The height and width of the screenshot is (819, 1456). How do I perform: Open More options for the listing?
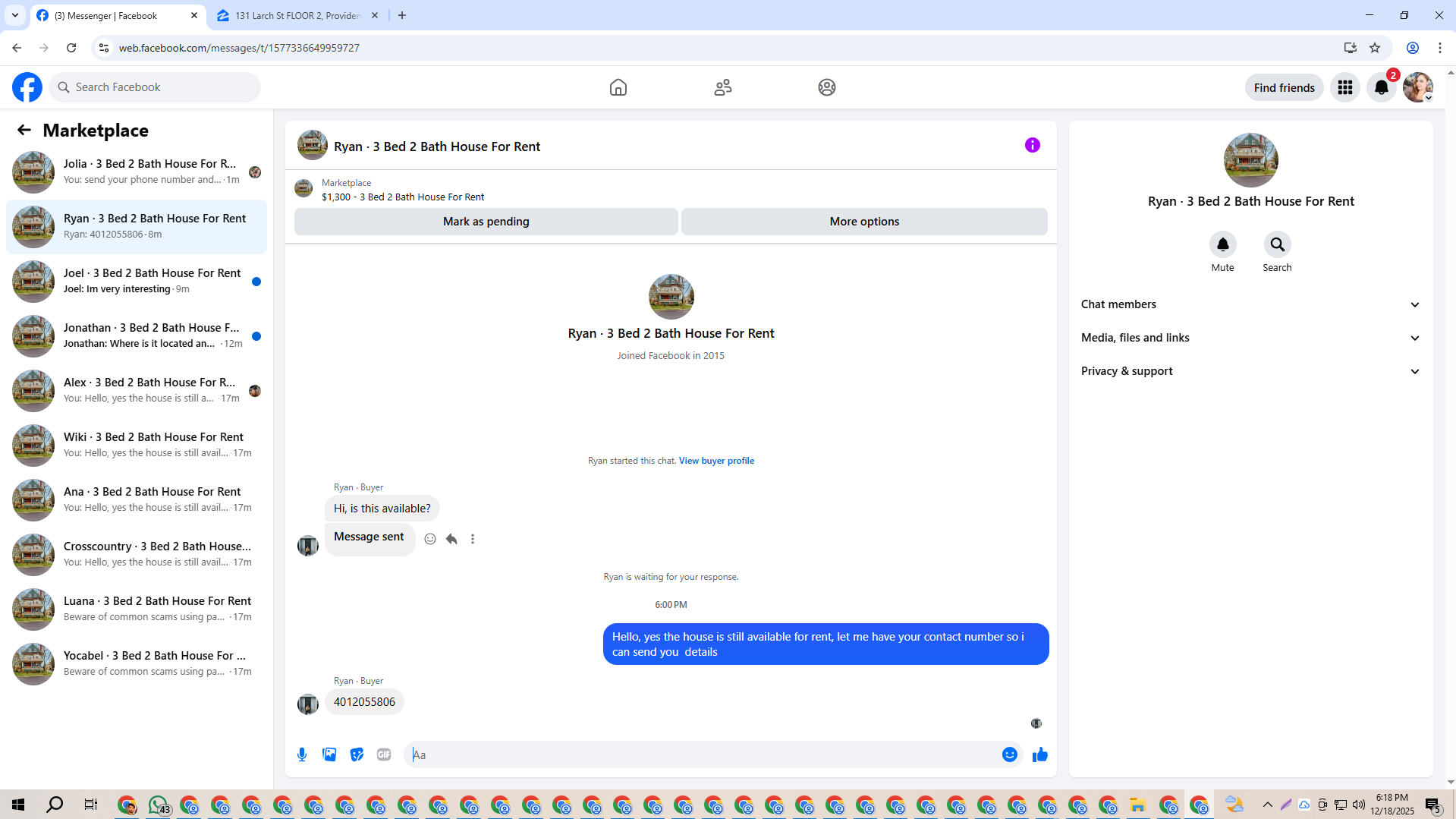point(864,222)
